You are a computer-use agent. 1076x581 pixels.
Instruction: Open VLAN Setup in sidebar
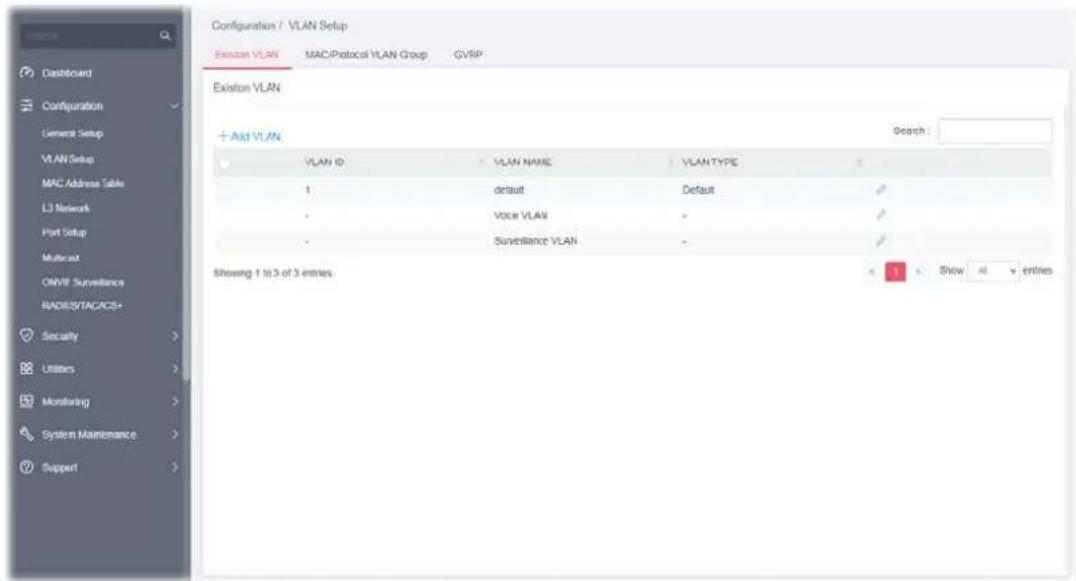67,159
